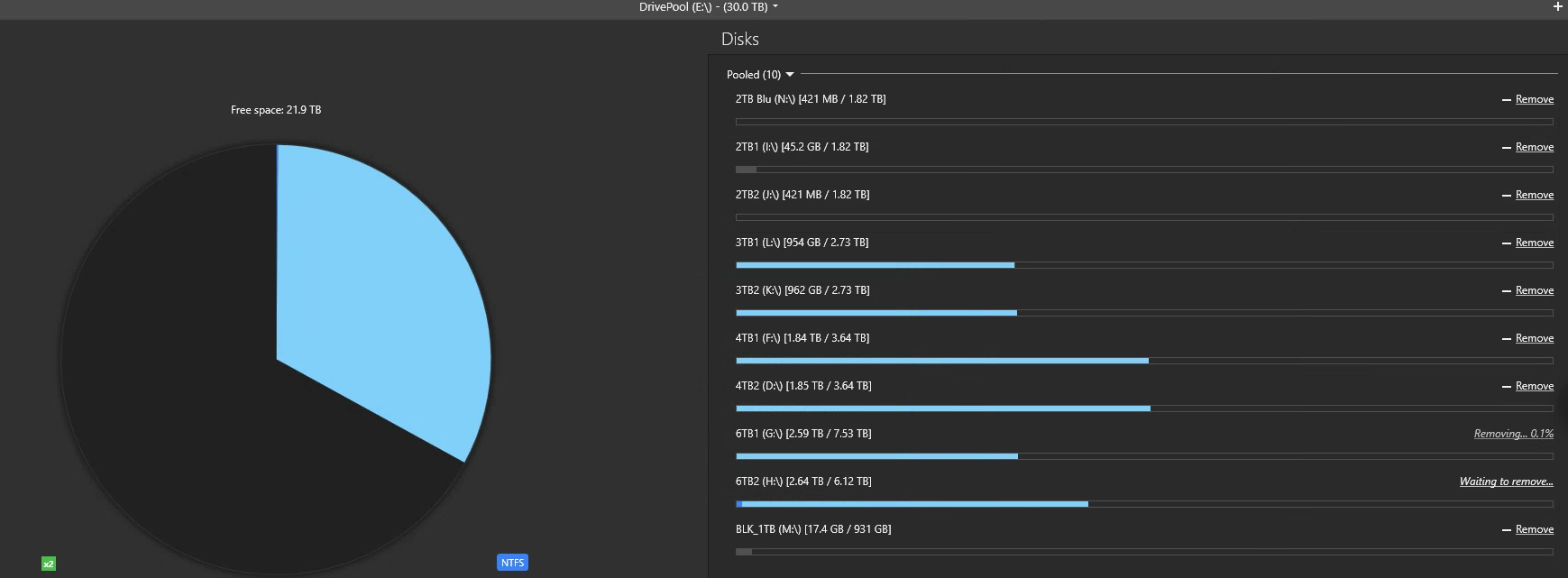This screenshot has height=578, width=1568.
Task: Click Waiting to remove... for 6TB2
Action: (1506, 482)
